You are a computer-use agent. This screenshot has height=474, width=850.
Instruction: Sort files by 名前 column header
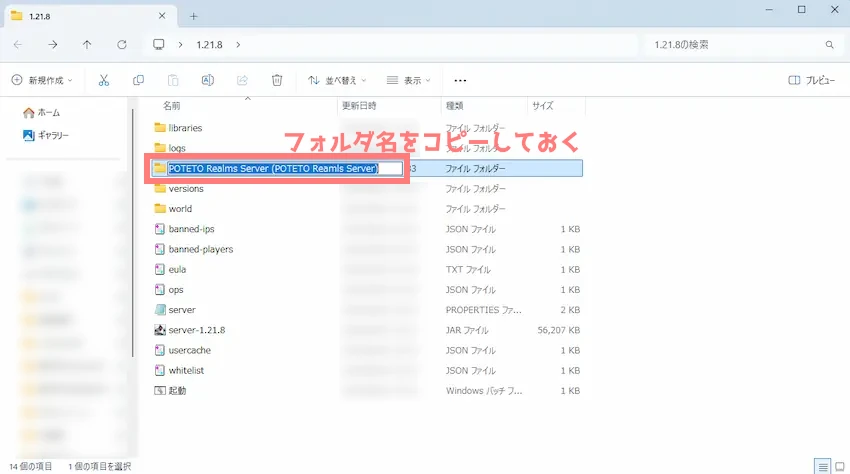click(x=172, y=105)
